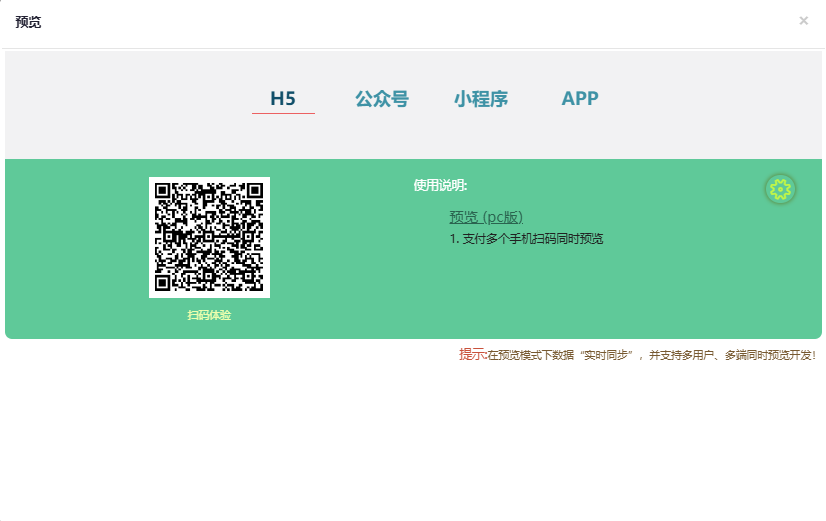Close the 预览 dialog with the X

click(x=803, y=21)
